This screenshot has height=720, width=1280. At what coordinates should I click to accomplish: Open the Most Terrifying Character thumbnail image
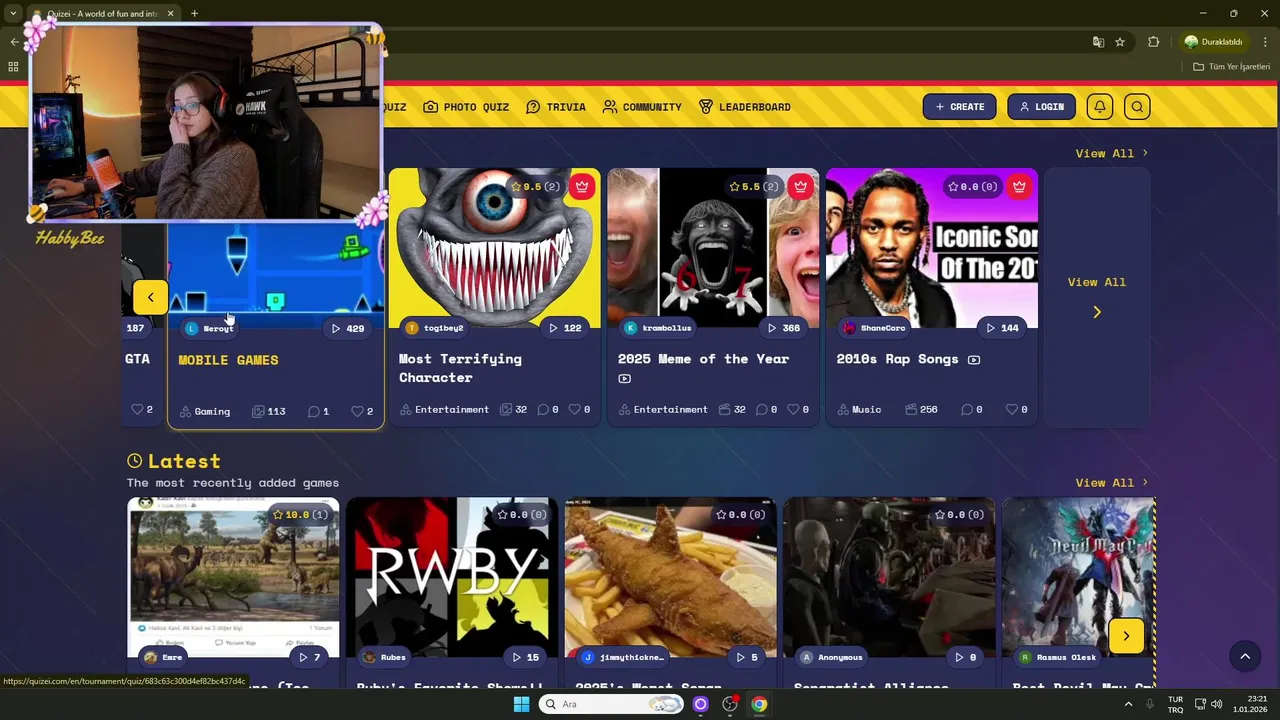tap(494, 248)
